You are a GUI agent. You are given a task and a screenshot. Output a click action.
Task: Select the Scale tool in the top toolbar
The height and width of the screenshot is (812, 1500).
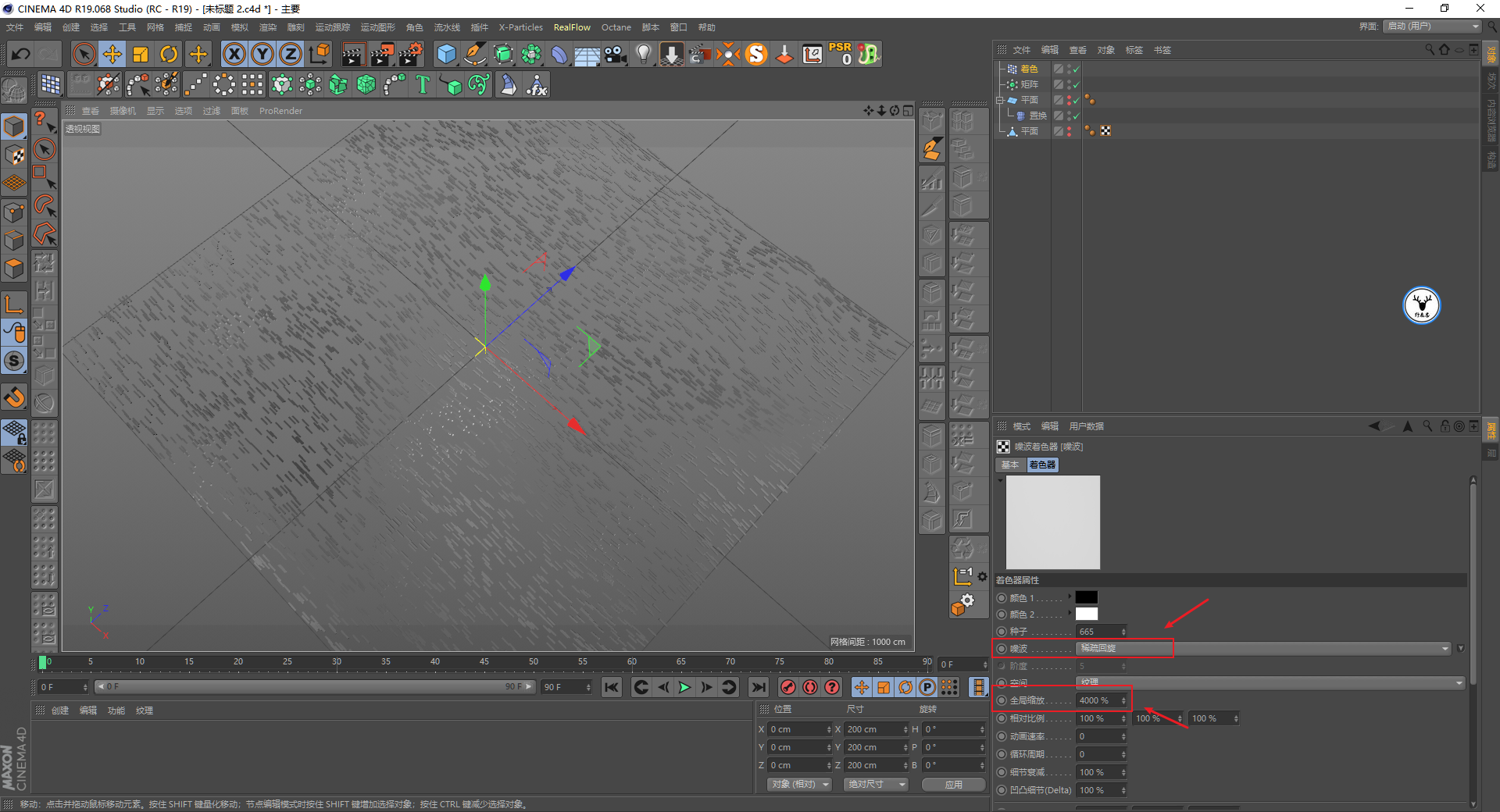(x=141, y=54)
